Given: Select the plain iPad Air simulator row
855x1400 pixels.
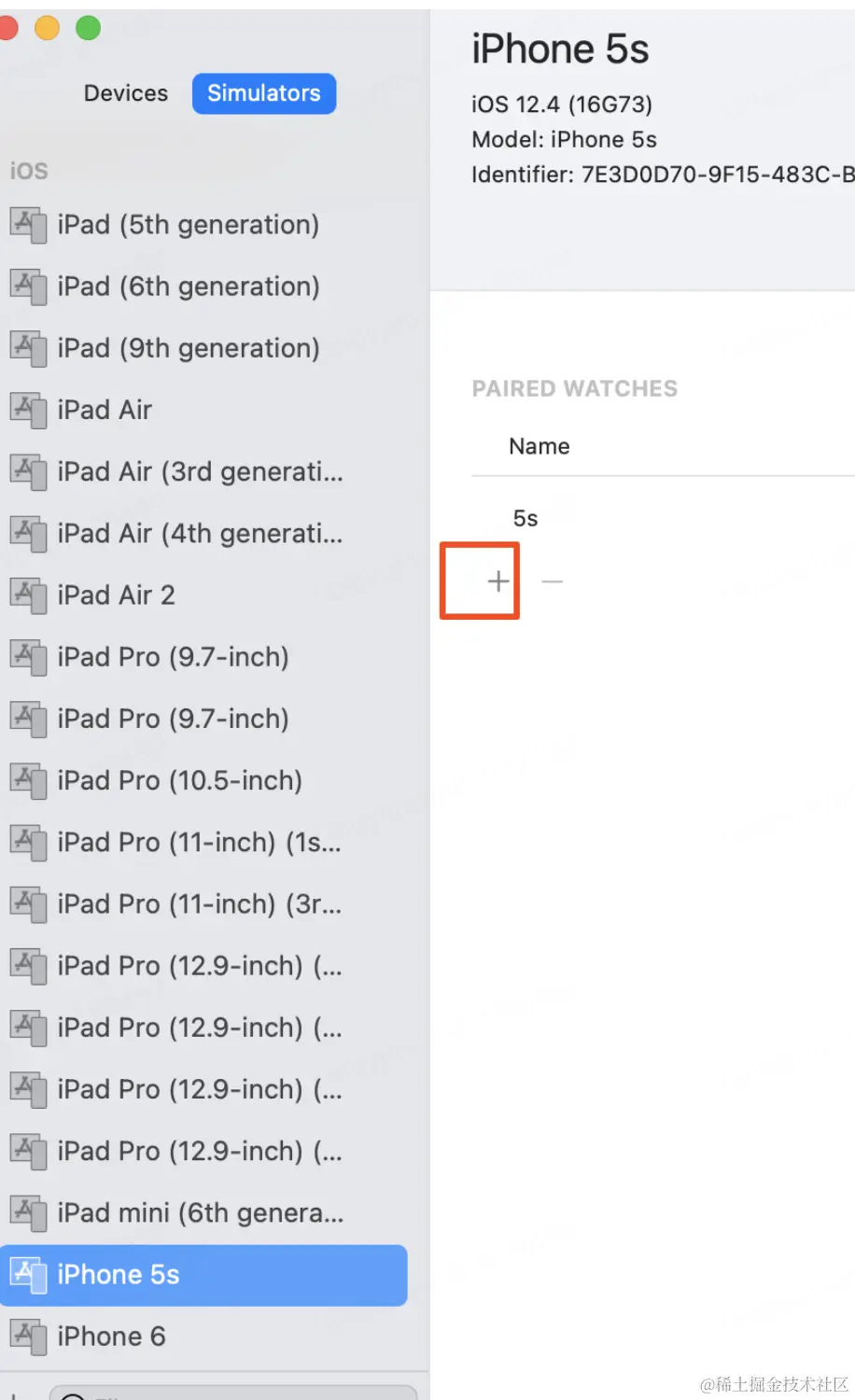Looking at the screenshot, I should 205,410.
